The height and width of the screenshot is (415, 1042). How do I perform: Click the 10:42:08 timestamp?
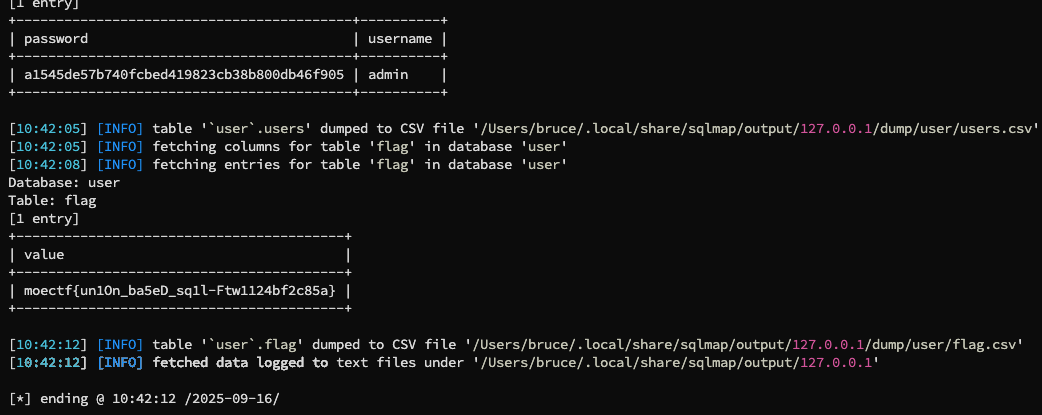[x=48, y=164]
